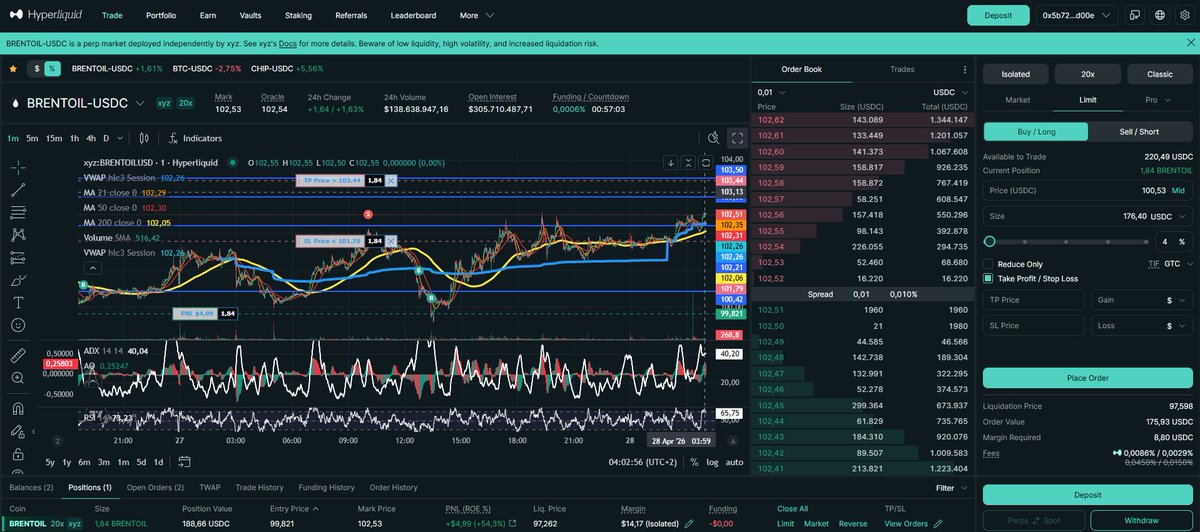The image size is (1200, 532).
Task: Select the Market order tab
Action: pyautogui.click(x=1017, y=100)
